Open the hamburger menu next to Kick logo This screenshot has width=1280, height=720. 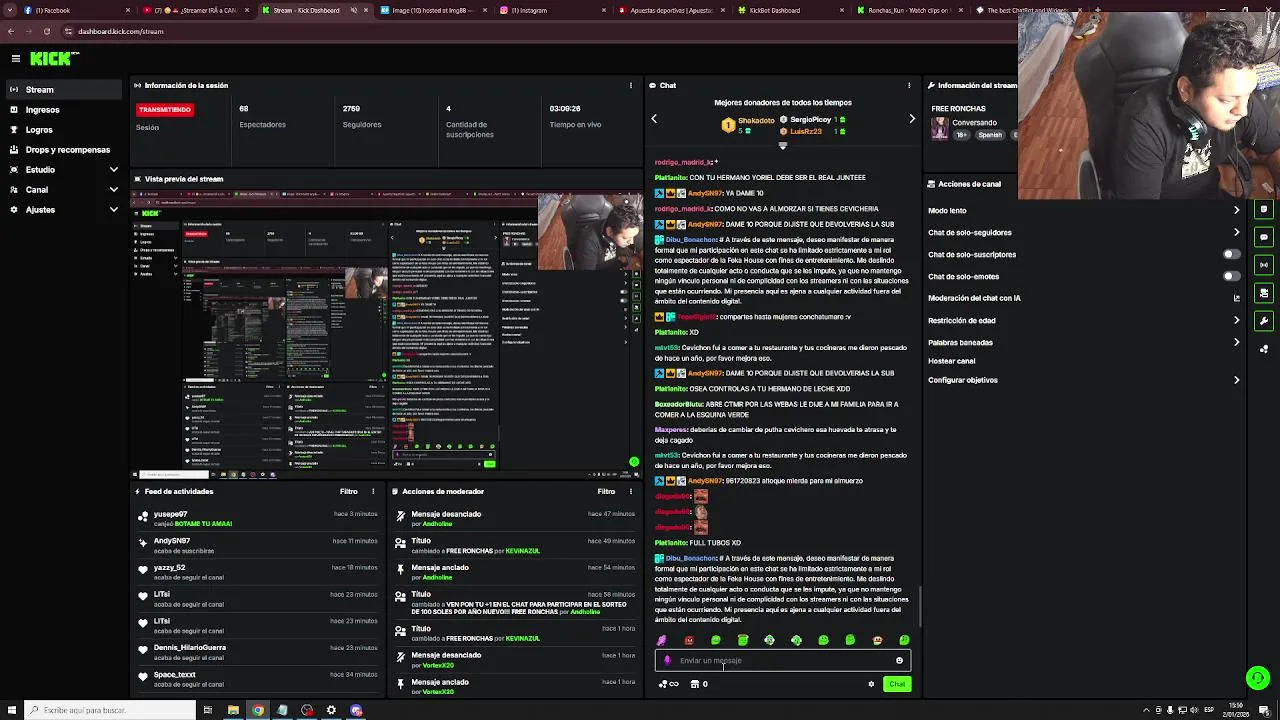pyautogui.click(x=15, y=58)
